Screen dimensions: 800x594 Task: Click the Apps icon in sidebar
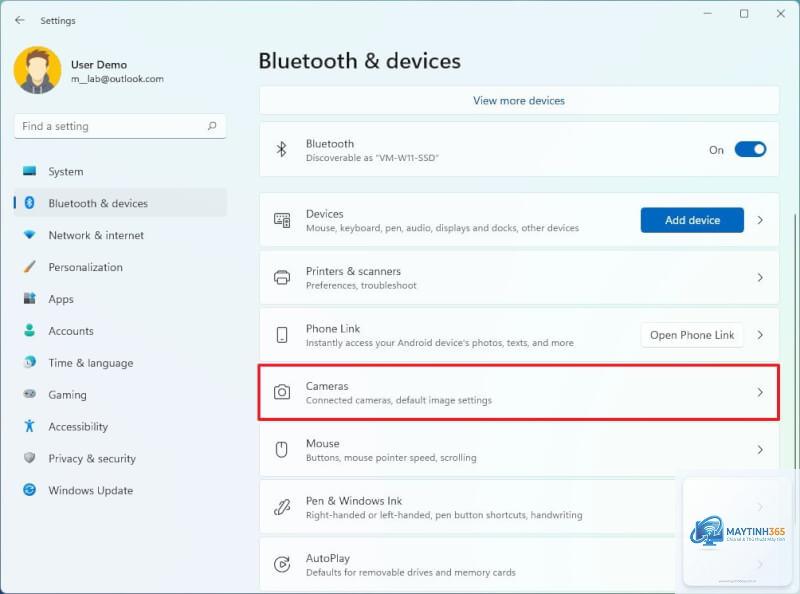tap(30, 299)
